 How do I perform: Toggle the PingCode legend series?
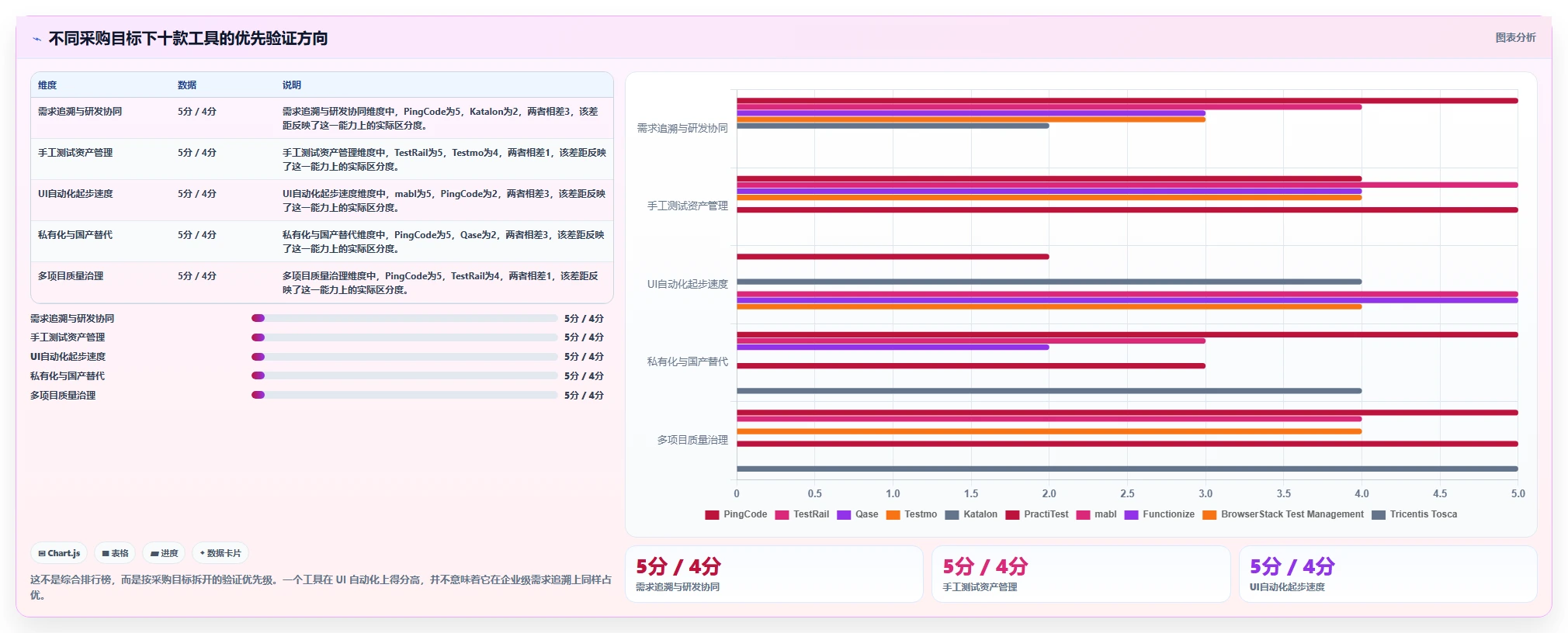736,514
